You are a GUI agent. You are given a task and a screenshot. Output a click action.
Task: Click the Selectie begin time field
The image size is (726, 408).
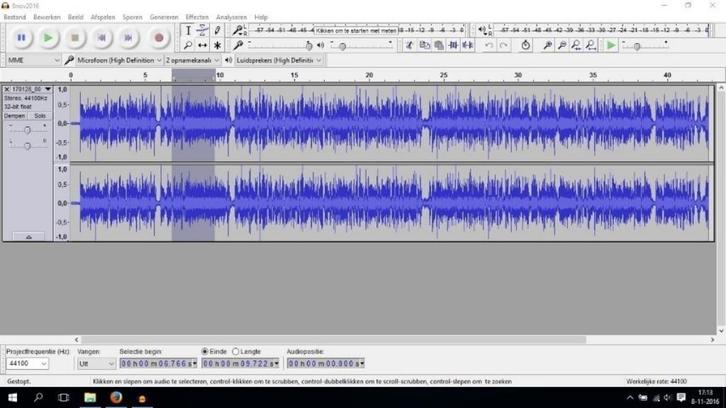[x=156, y=364]
